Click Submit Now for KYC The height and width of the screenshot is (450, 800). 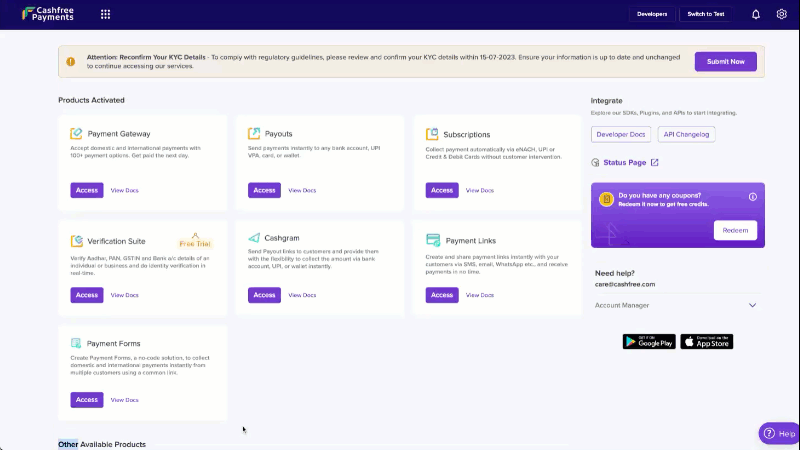pos(726,62)
